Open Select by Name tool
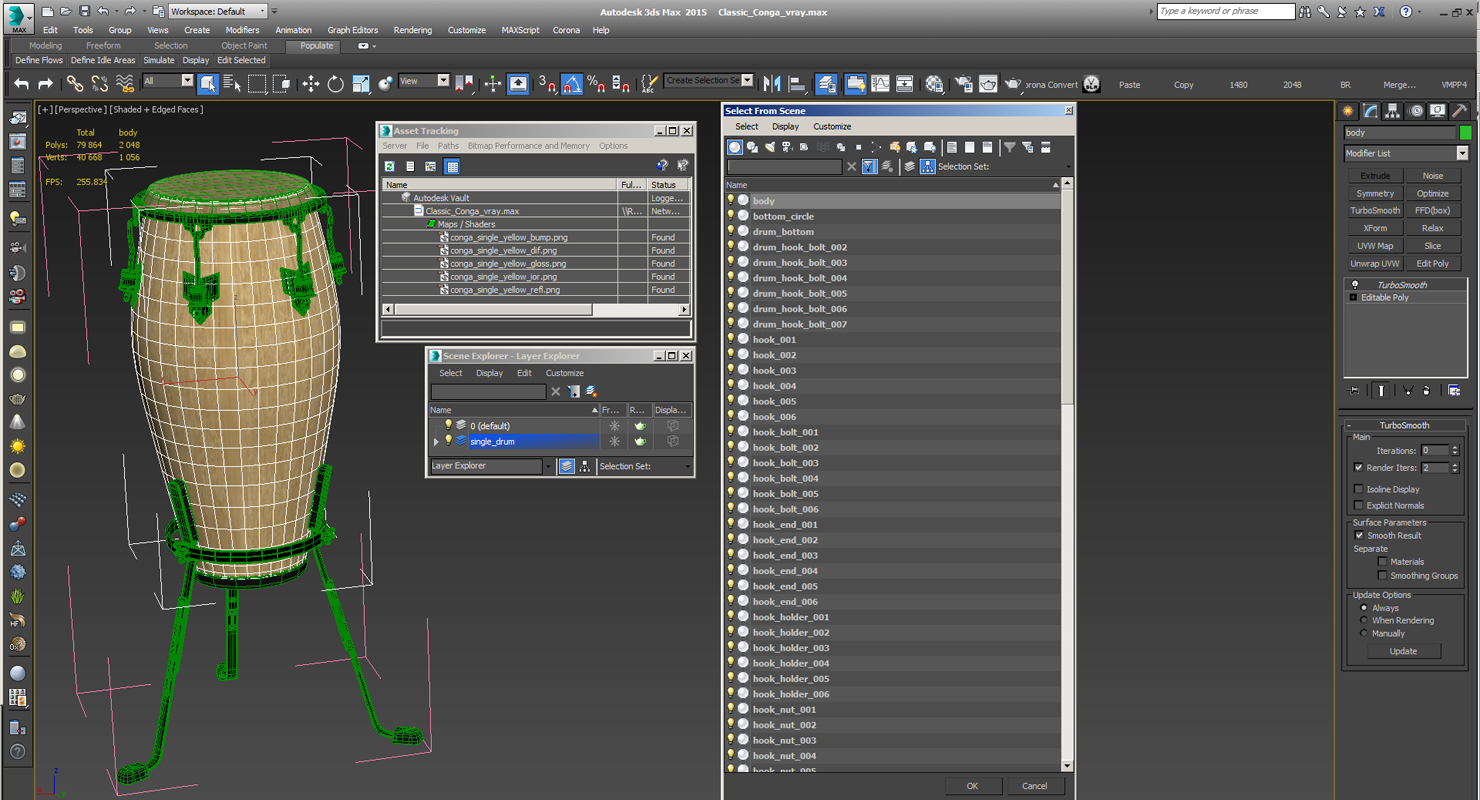1480x800 pixels. [232, 84]
